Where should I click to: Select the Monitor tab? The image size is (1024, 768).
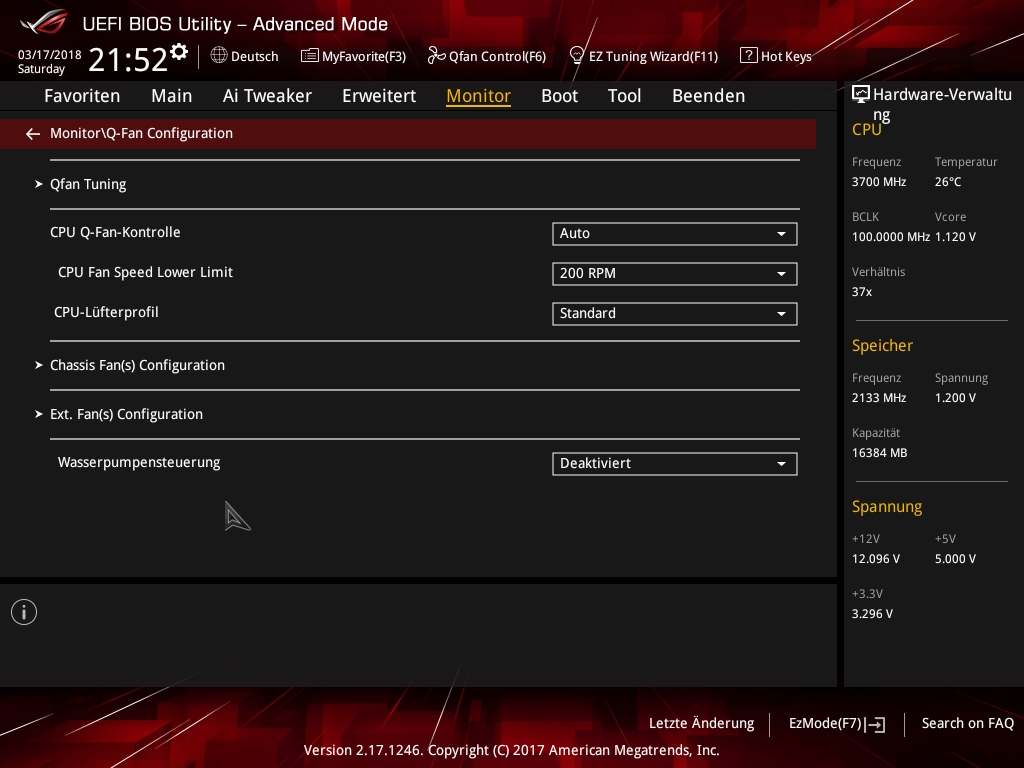pyautogui.click(x=479, y=96)
